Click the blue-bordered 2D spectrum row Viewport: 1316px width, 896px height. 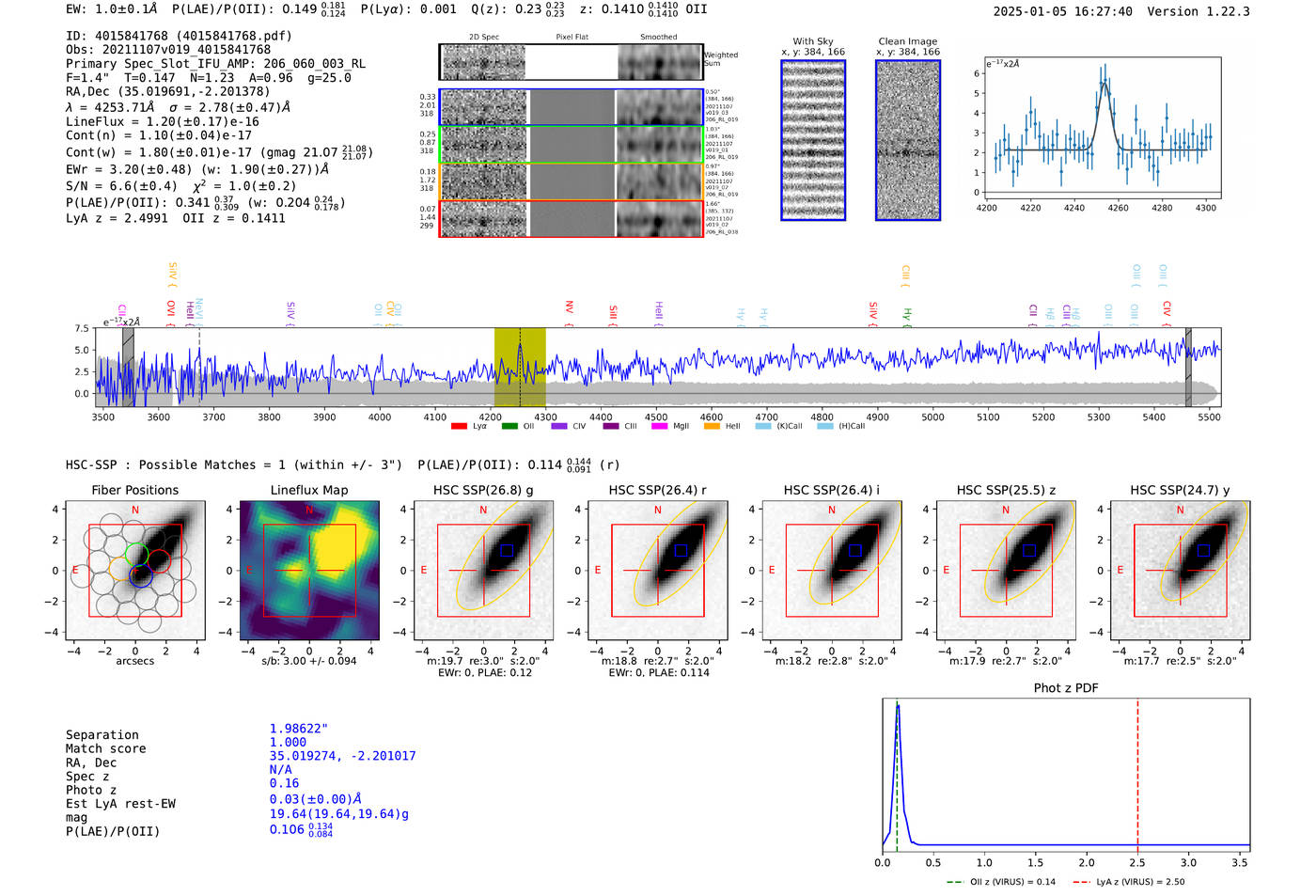coord(572,107)
